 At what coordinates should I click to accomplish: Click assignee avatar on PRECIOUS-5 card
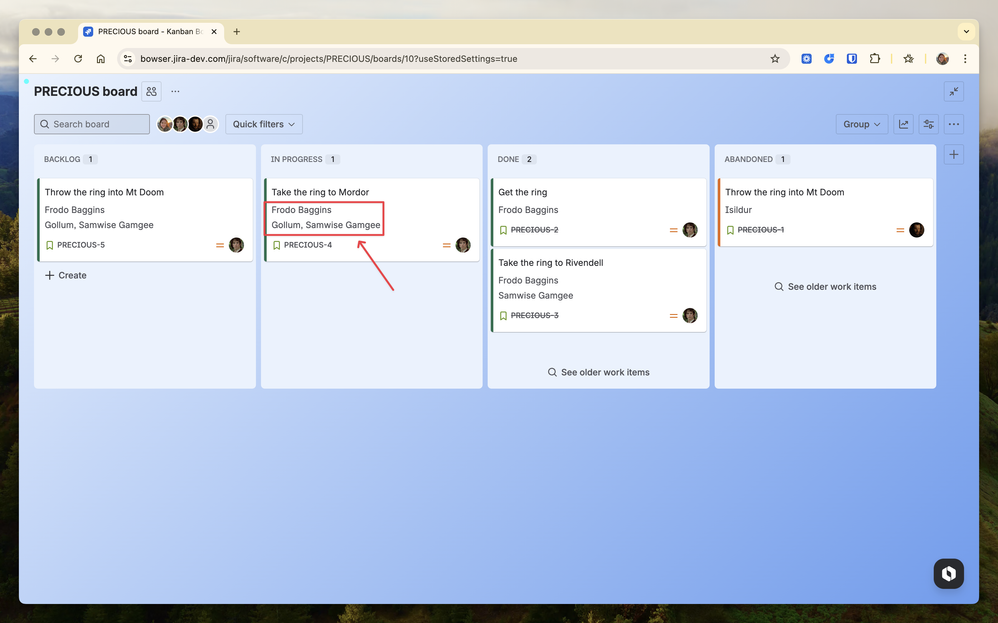coord(236,245)
